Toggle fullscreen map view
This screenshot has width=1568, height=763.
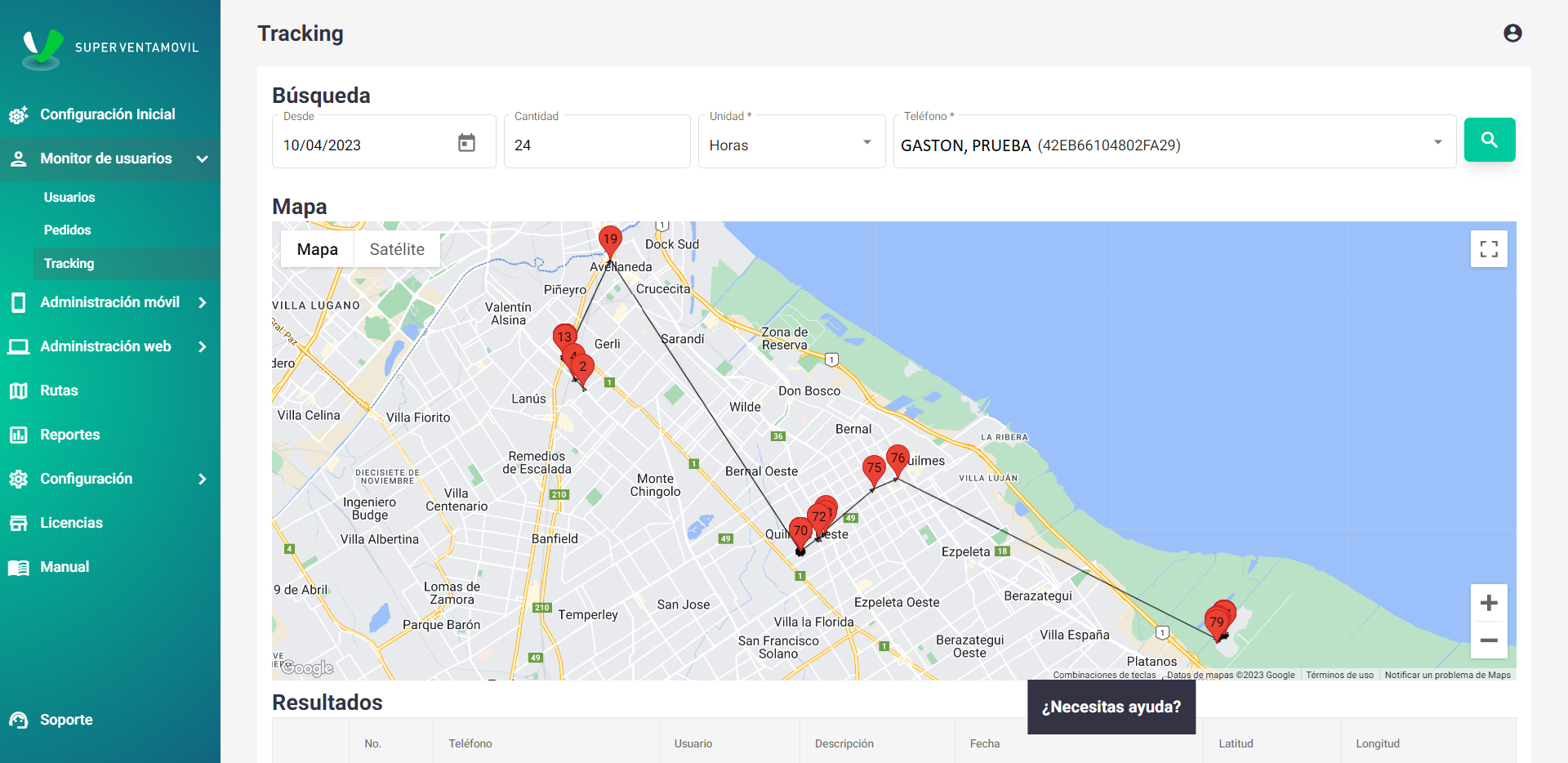1489,249
